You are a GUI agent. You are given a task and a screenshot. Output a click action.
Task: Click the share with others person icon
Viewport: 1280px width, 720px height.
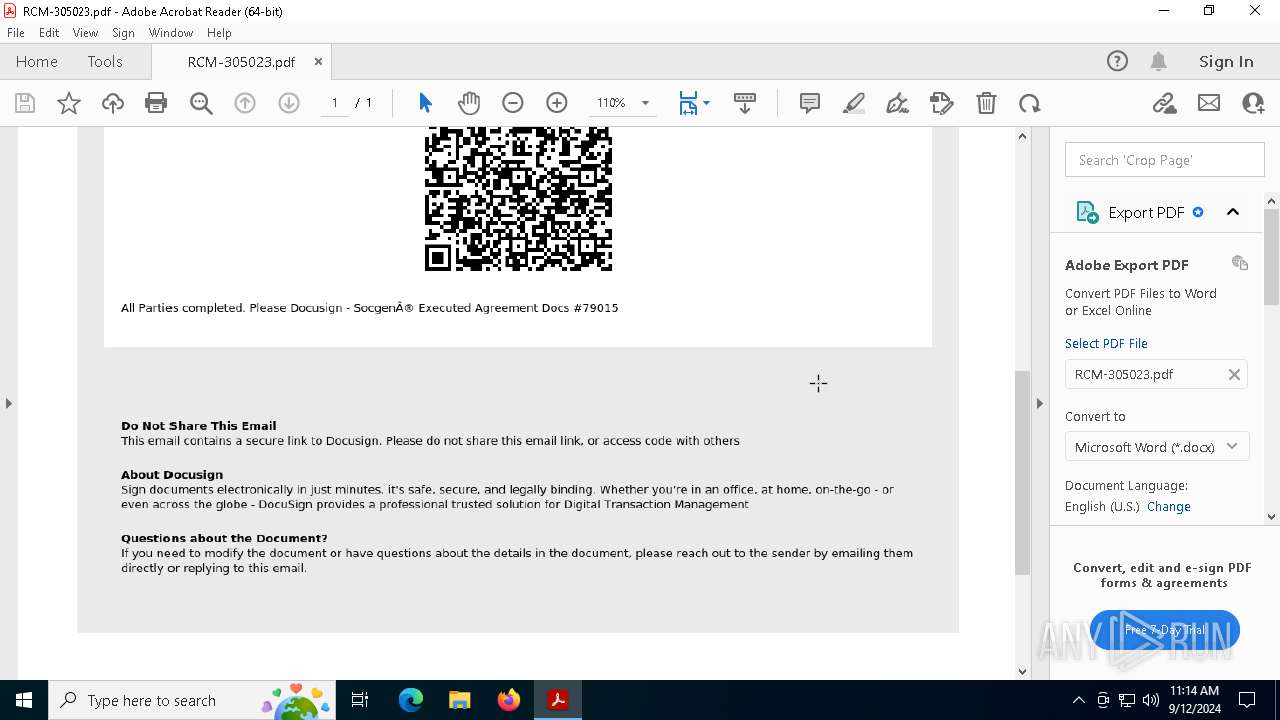coord(1253,103)
